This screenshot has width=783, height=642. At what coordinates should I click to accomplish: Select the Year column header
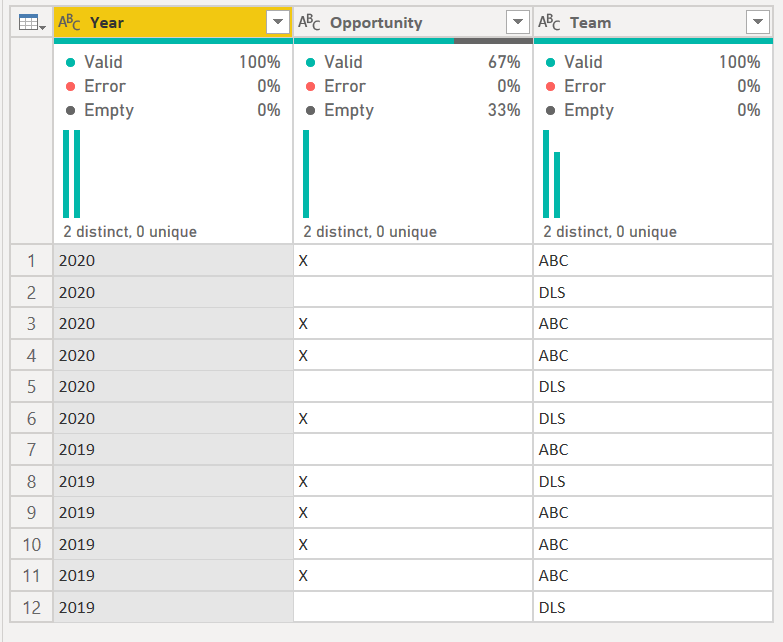pos(173,22)
